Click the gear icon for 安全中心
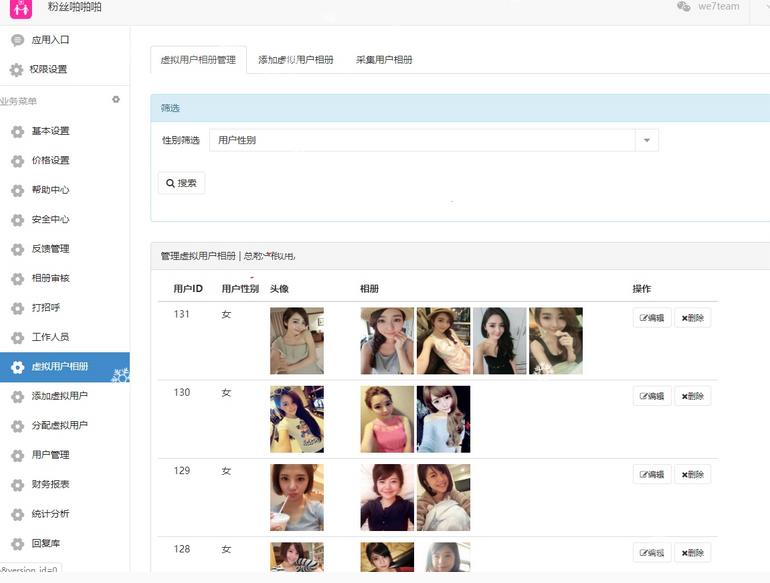 pyautogui.click(x=17, y=220)
